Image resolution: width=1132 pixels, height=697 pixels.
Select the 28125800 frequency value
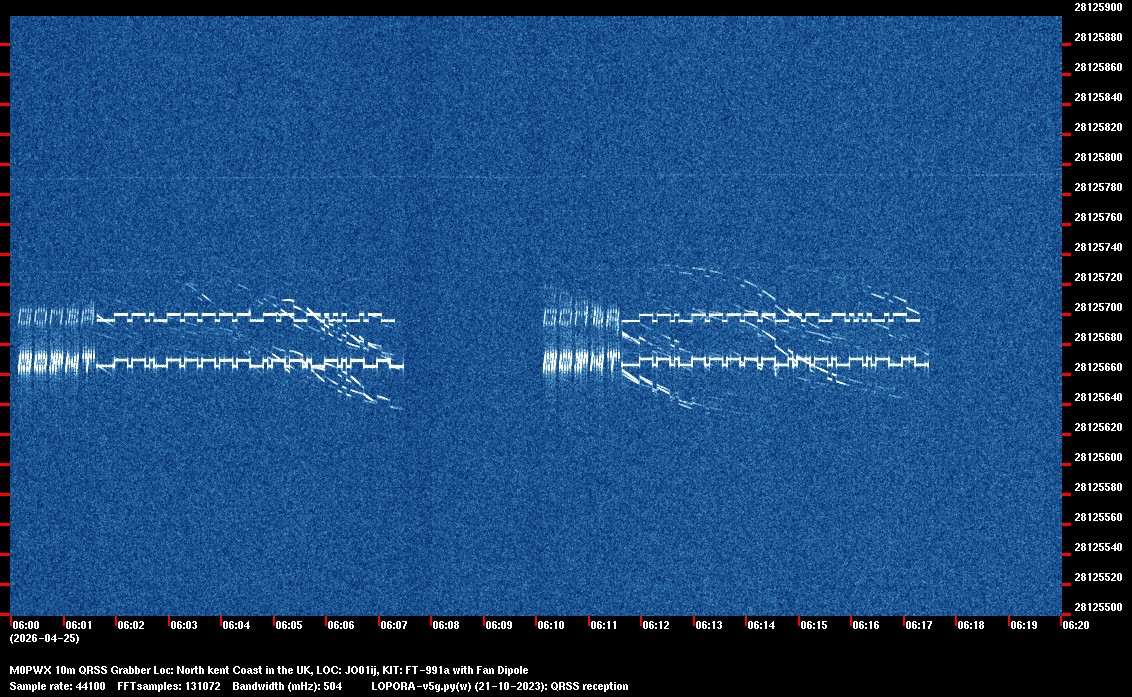click(x=1098, y=157)
